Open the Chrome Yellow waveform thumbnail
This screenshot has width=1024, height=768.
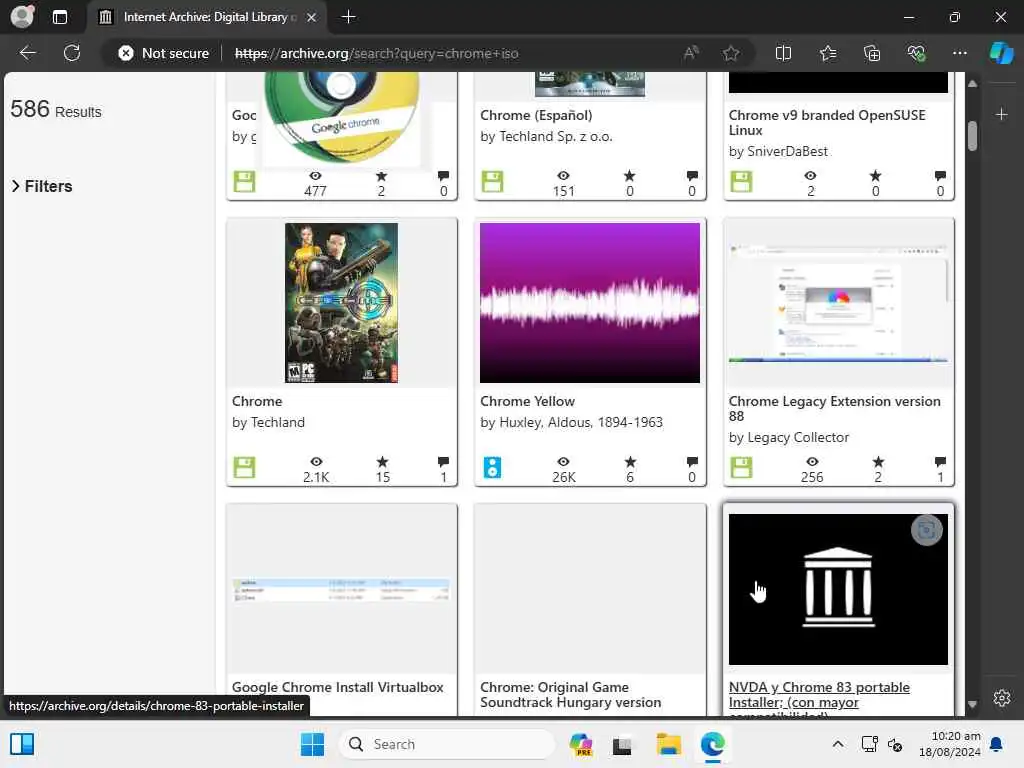589,303
